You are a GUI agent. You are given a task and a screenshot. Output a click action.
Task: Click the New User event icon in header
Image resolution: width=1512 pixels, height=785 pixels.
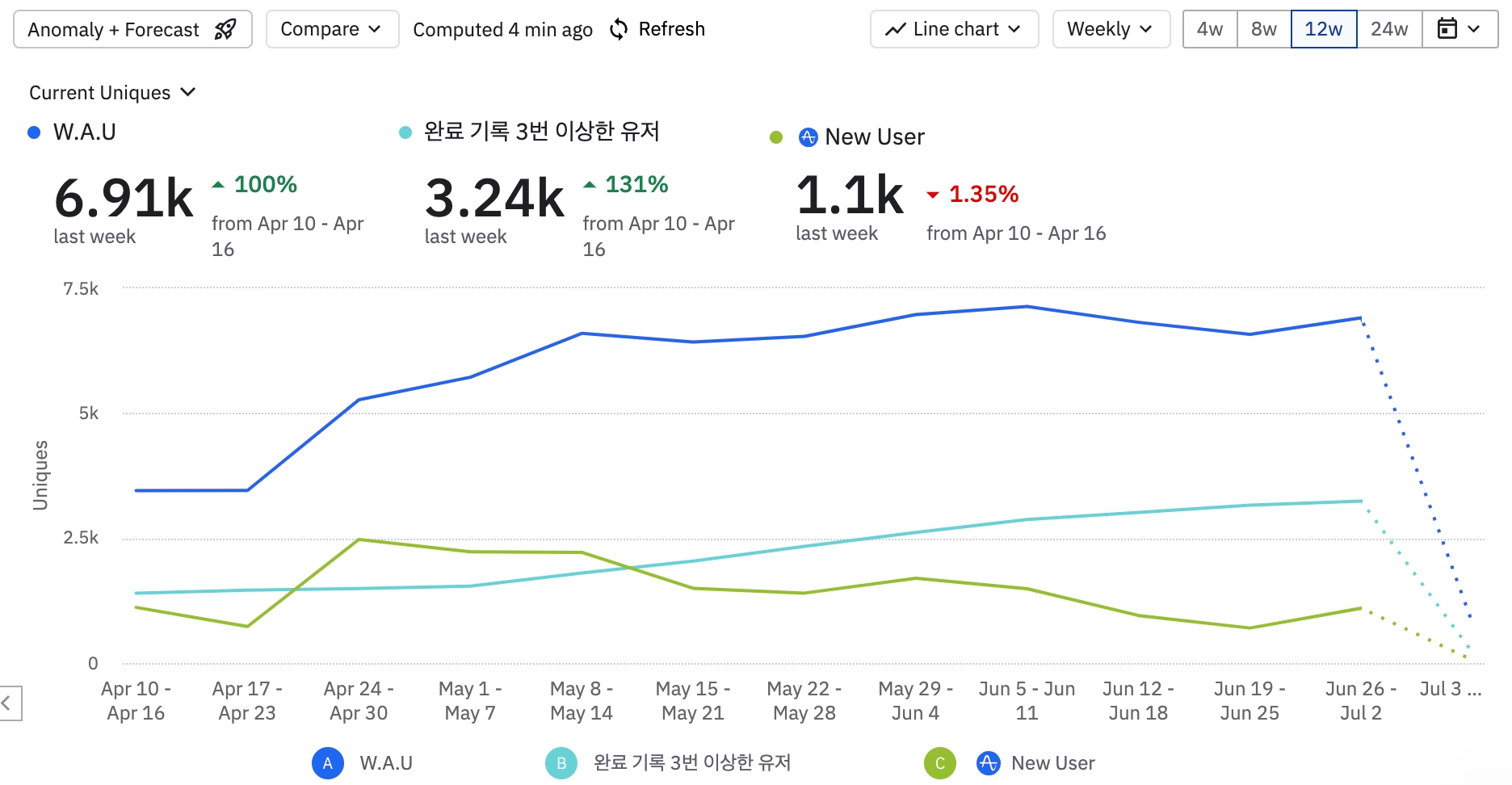[x=808, y=137]
